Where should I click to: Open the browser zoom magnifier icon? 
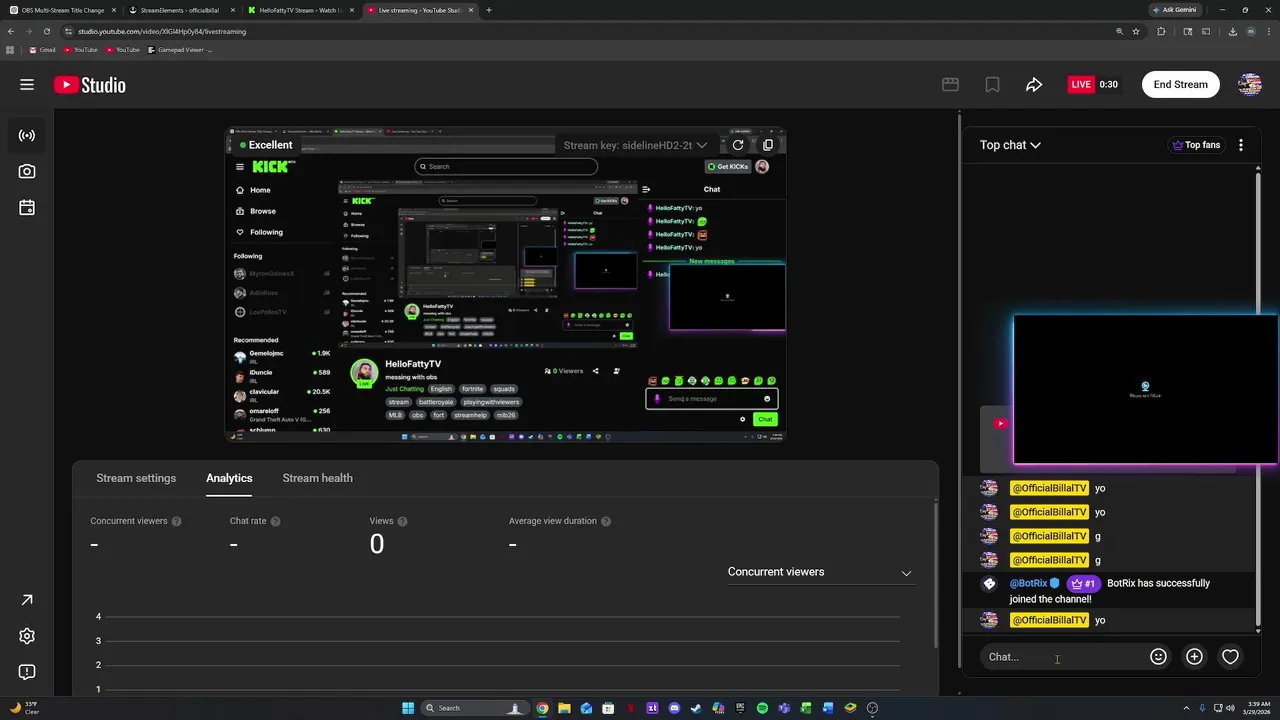[x=1119, y=31]
